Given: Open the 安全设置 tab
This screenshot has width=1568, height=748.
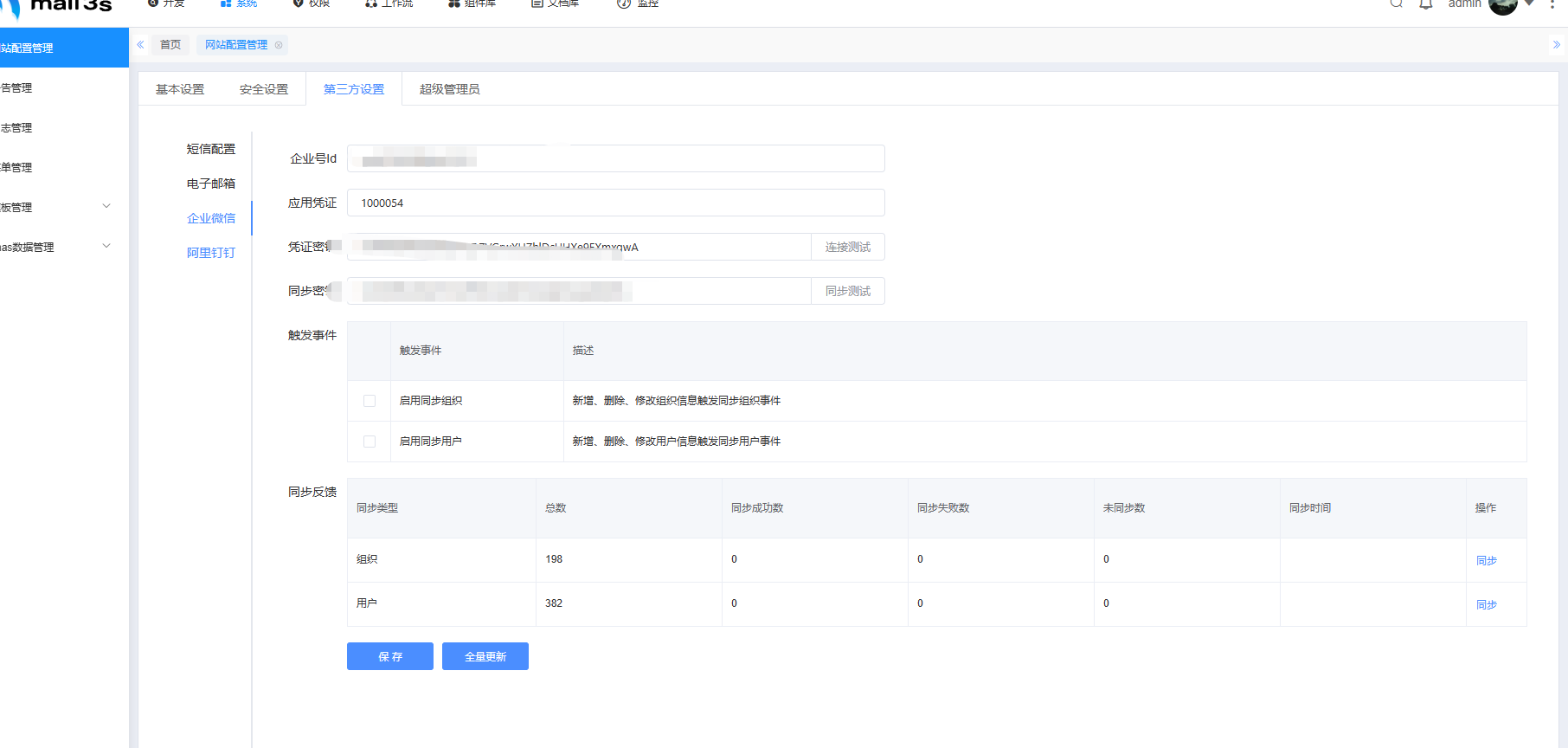Looking at the screenshot, I should [x=264, y=89].
